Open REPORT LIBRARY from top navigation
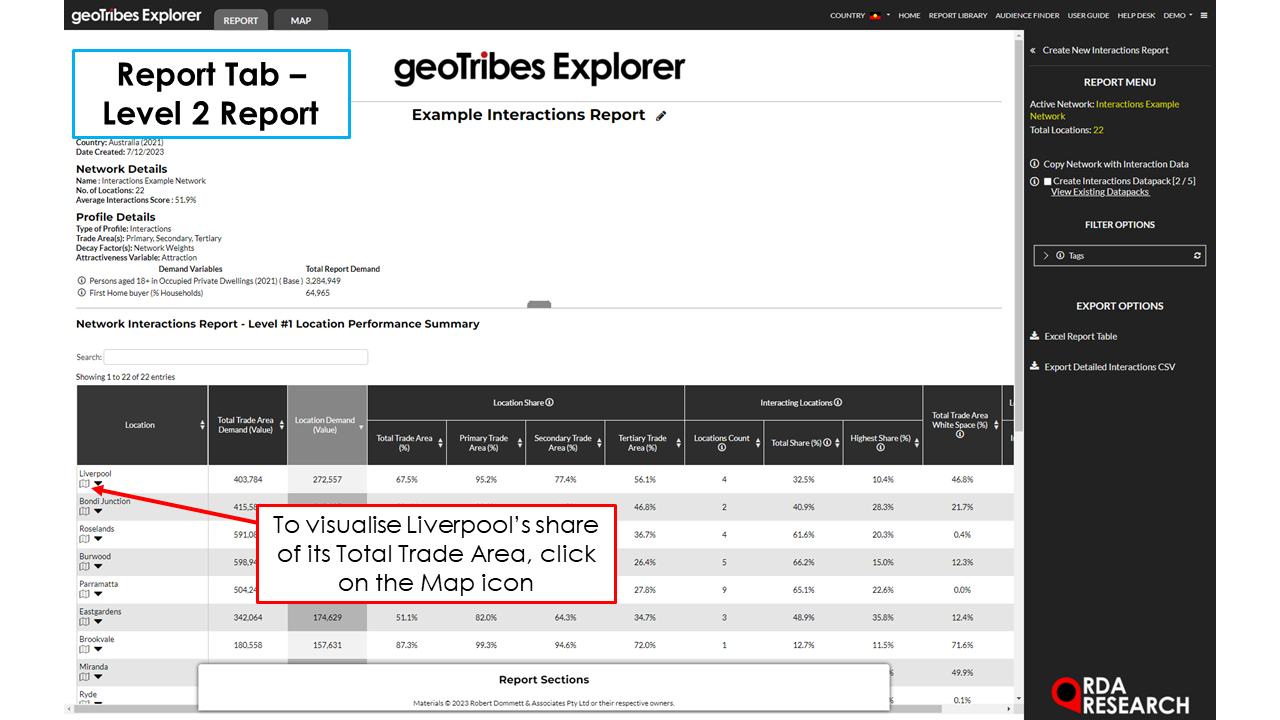 coord(958,16)
